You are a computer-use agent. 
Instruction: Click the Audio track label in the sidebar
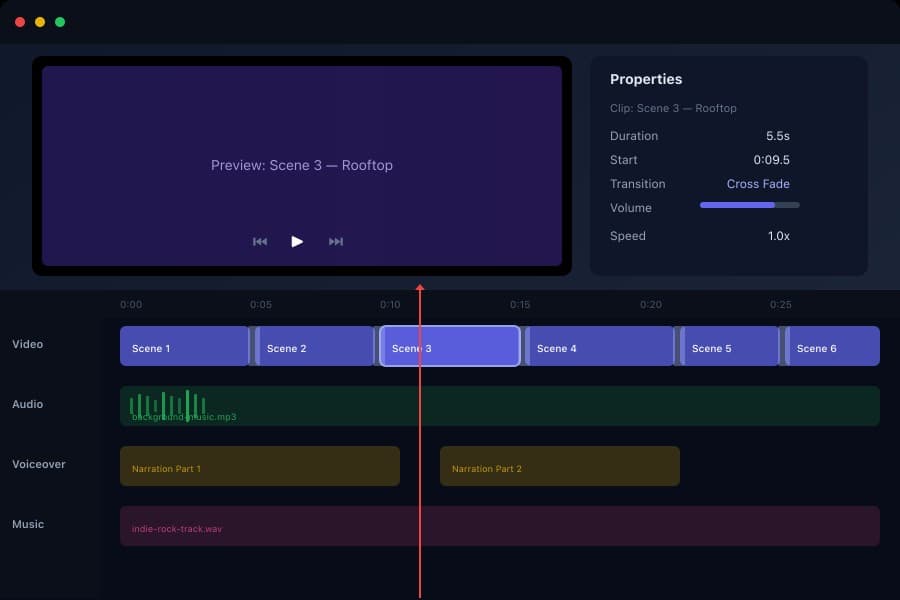(27, 404)
